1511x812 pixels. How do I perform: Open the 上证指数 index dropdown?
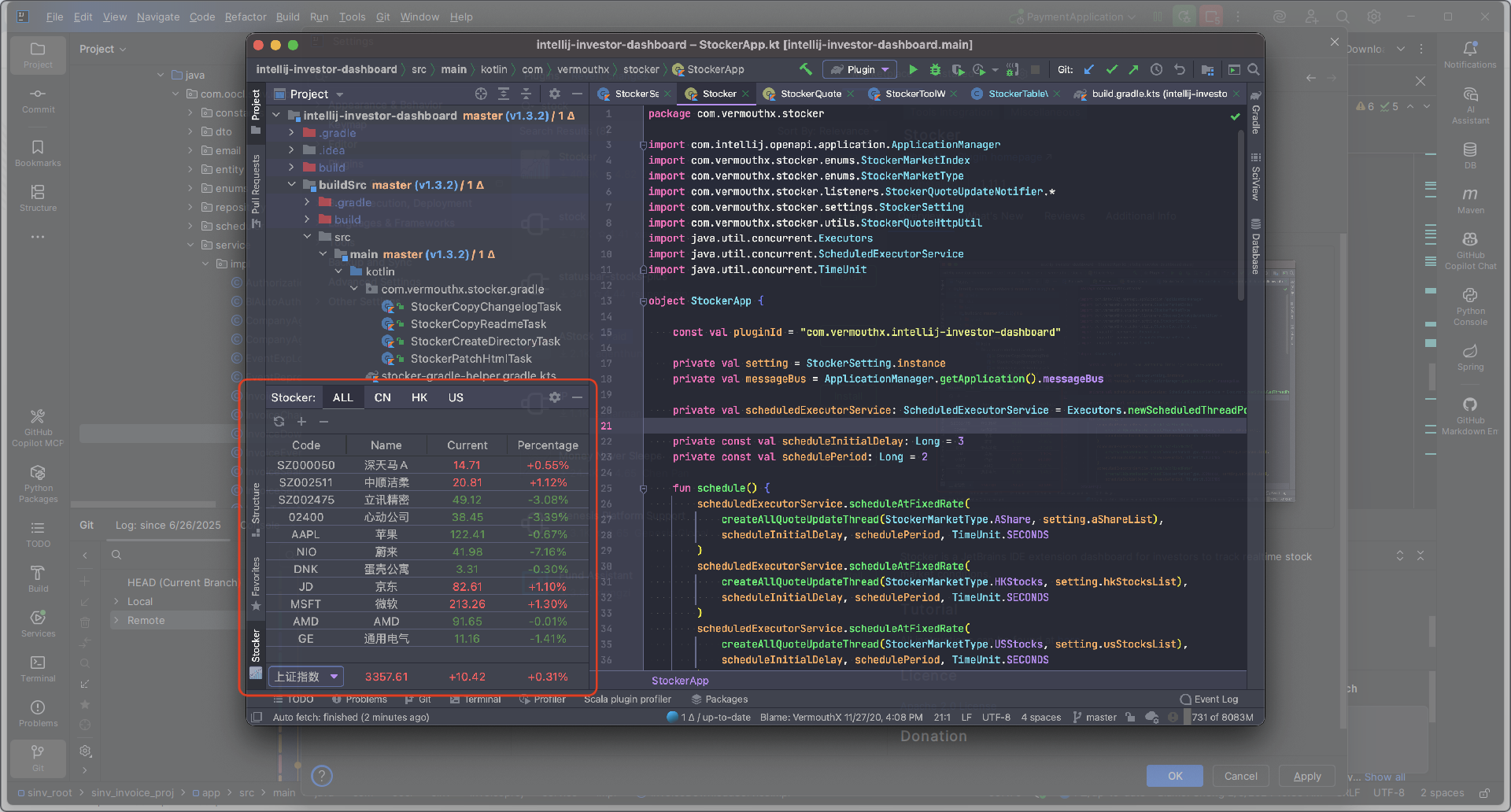pos(306,677)
